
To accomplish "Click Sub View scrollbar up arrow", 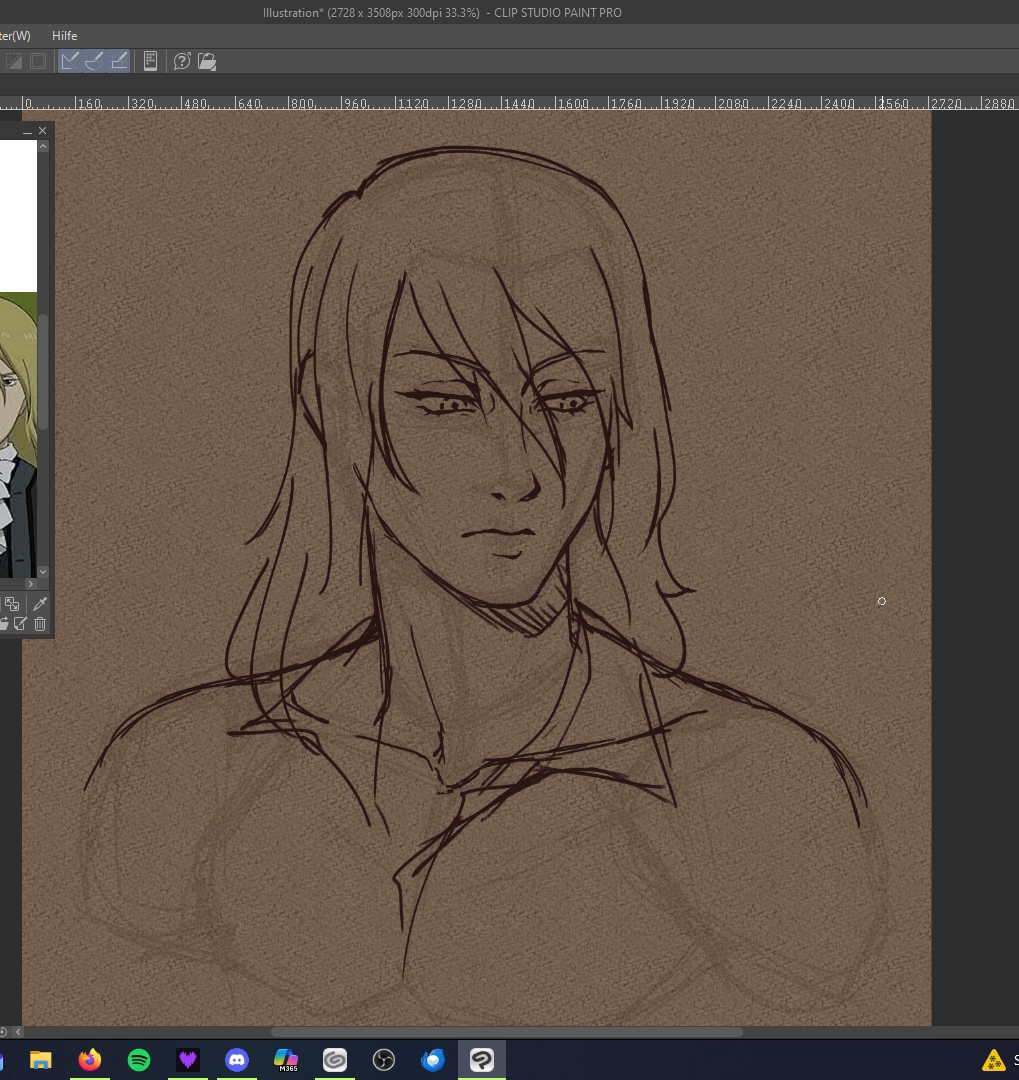I will click(43, 147).
